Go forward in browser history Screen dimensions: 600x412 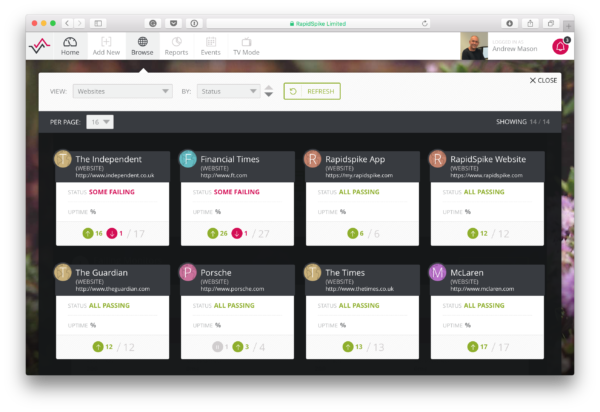pos(80,23)
